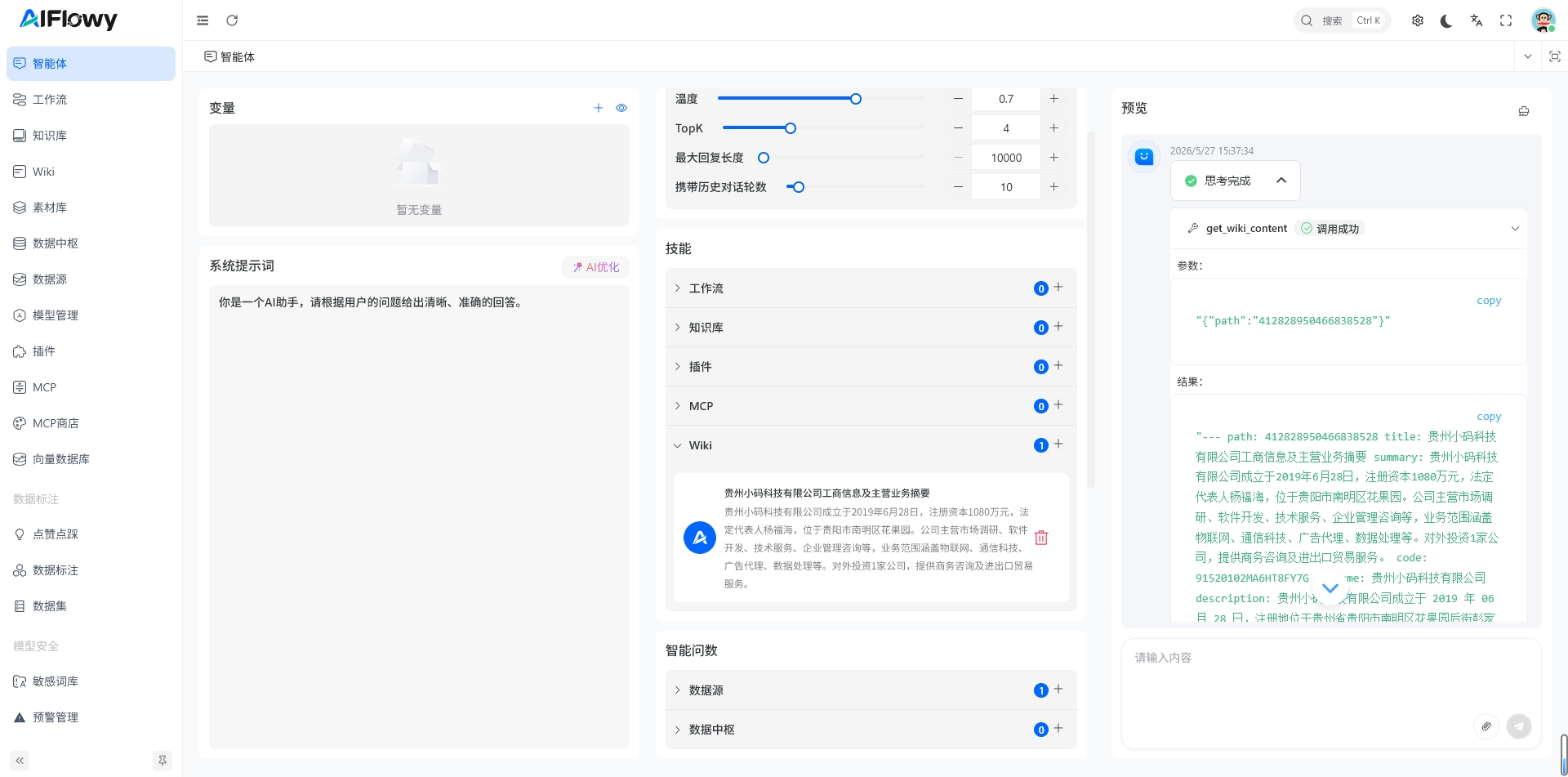This screenshot has height=777, width=1568.
Task: Expand the 数据源 row
Action: (871, 690)
